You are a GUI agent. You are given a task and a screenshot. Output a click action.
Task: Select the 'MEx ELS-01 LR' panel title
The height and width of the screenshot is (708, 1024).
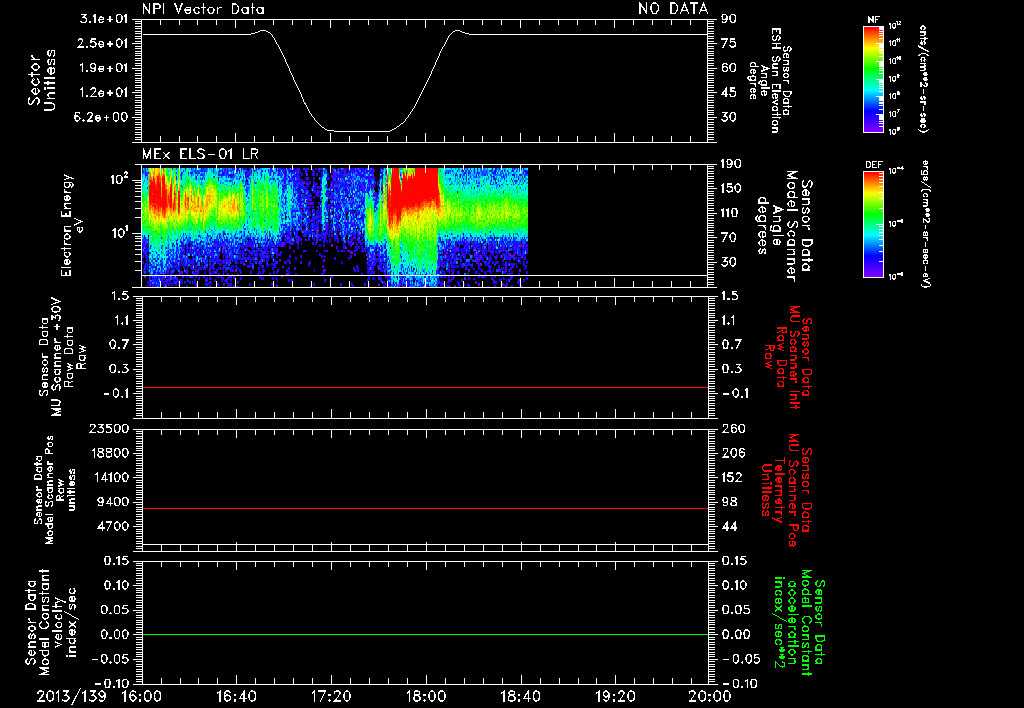point(200,154)
